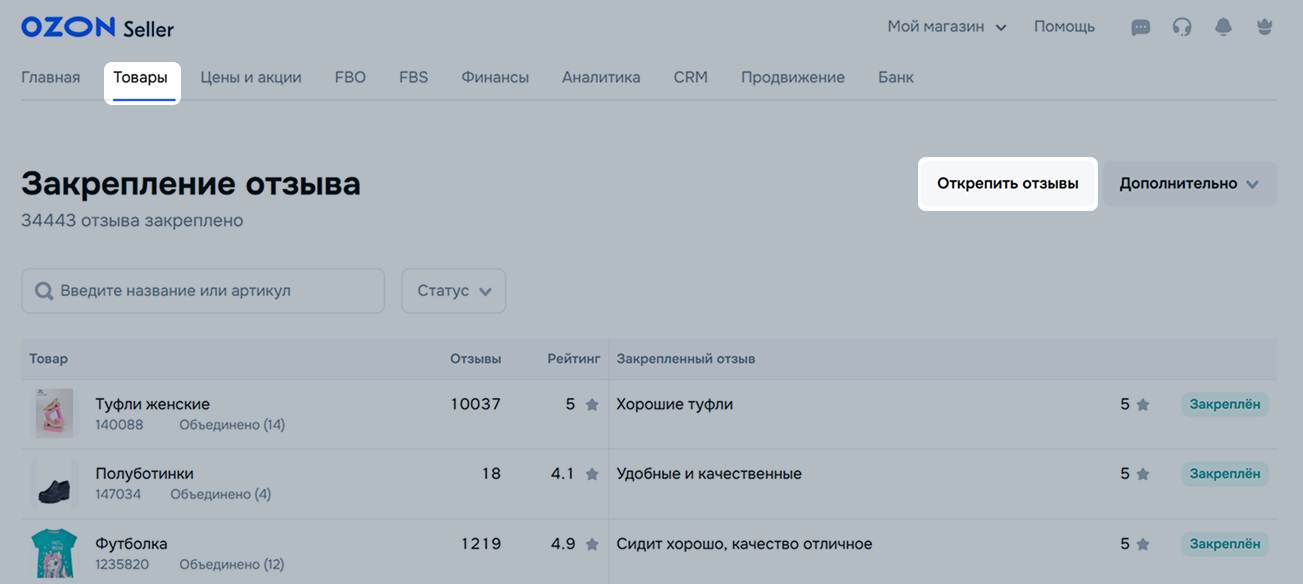Click the headset support icon

1182,28
